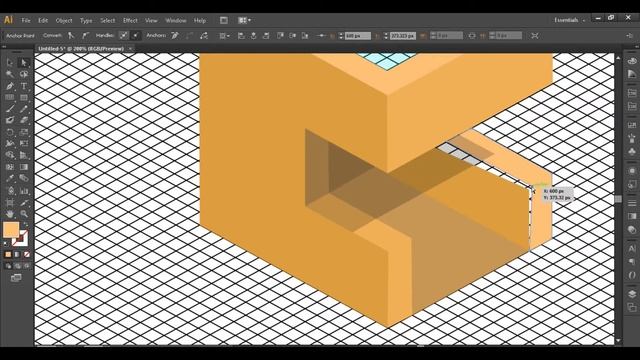Open the Window menu
640x360 pixels.
tap(176, 20)
